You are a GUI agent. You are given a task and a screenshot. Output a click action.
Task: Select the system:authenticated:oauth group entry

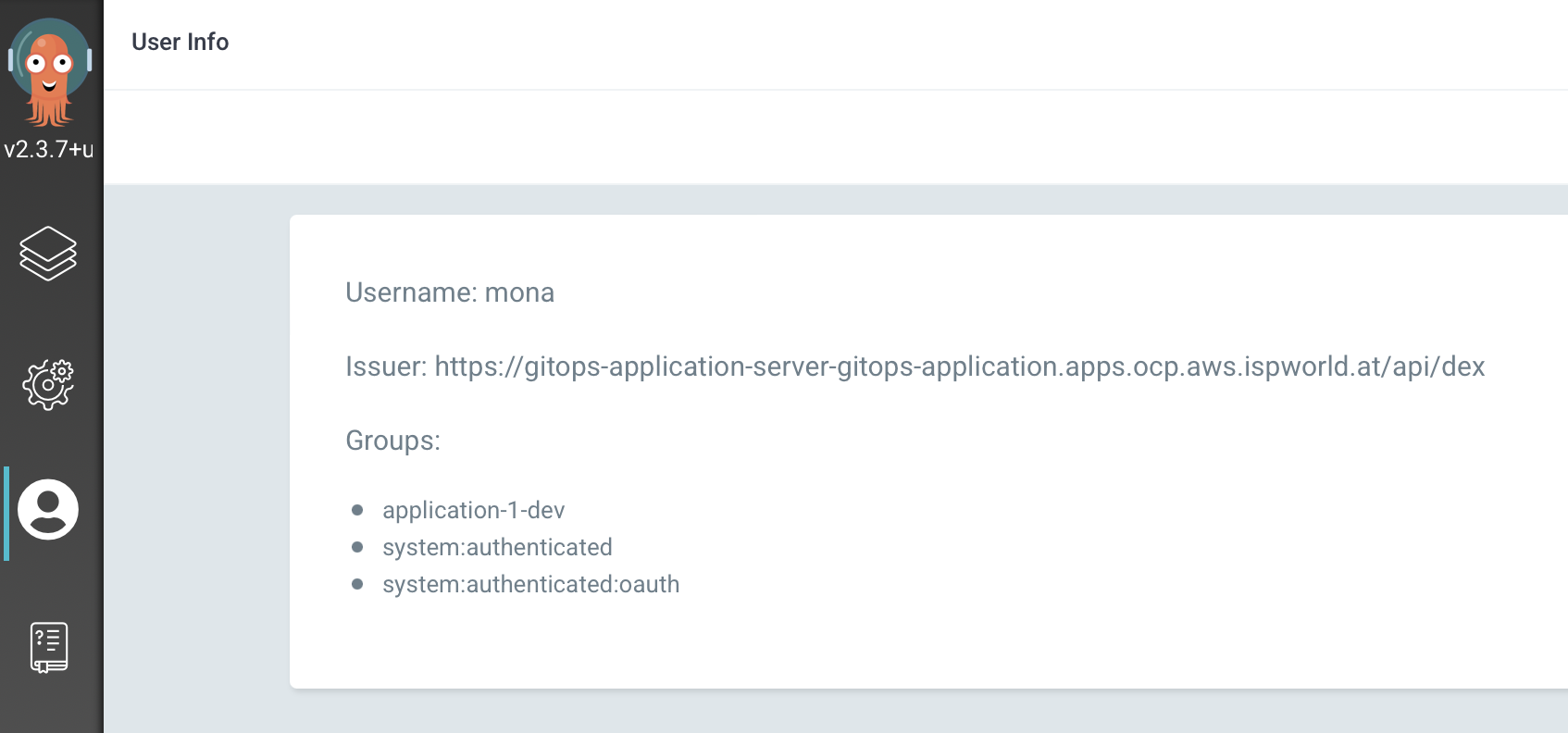pyautogui.click(x=530, y=584)
